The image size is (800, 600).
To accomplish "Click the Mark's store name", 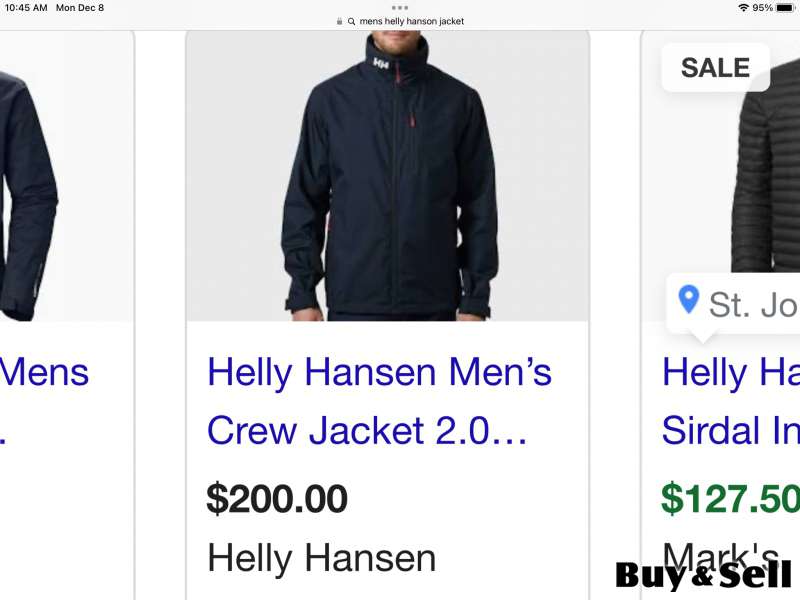I will click(x=720, y=554).
